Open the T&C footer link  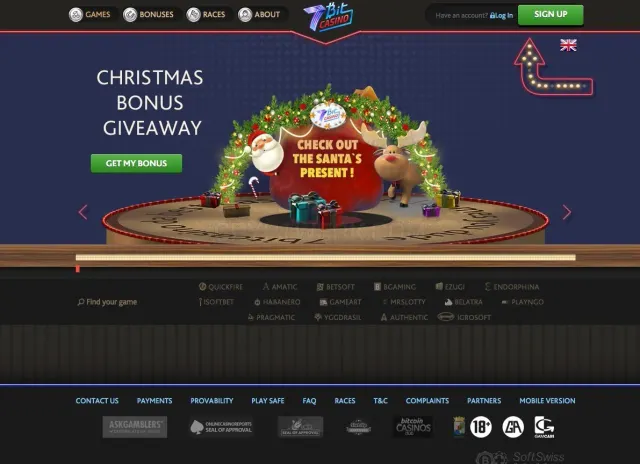click(x=380, y=401)
